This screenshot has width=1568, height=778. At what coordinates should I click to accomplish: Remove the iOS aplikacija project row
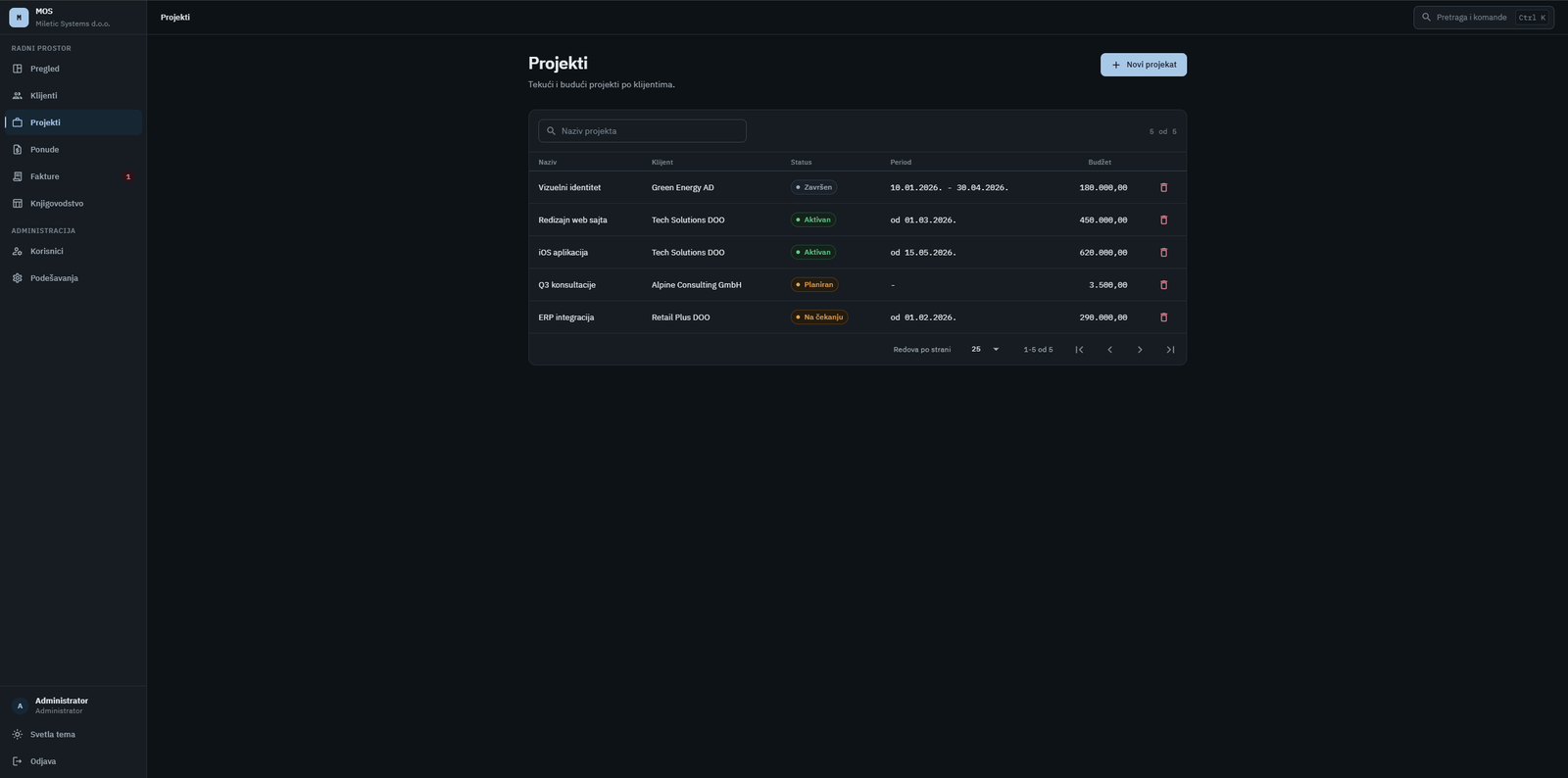point(1163,252)
